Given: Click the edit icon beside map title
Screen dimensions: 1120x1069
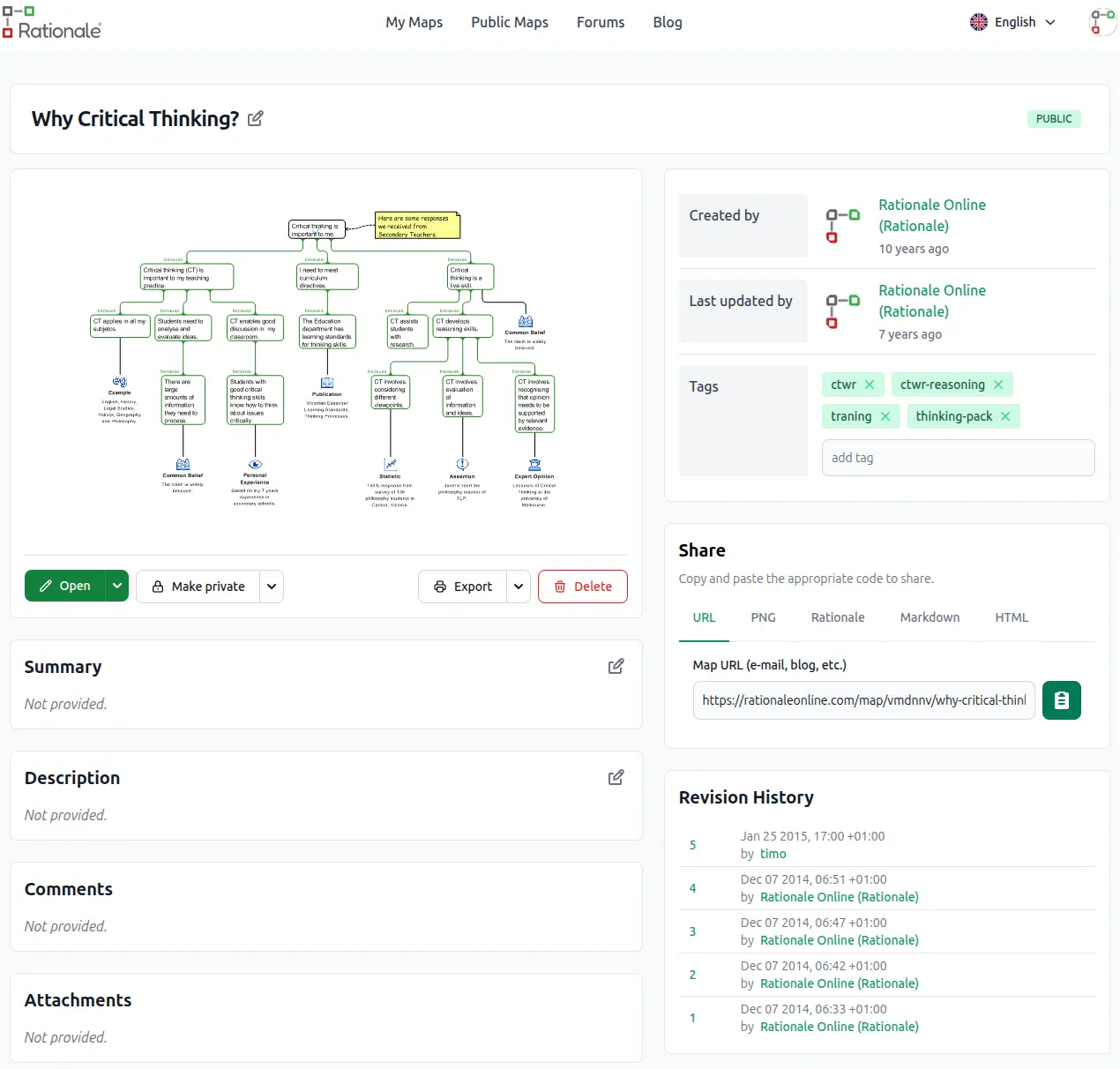Looking at the screenshot, I should 255,119.
